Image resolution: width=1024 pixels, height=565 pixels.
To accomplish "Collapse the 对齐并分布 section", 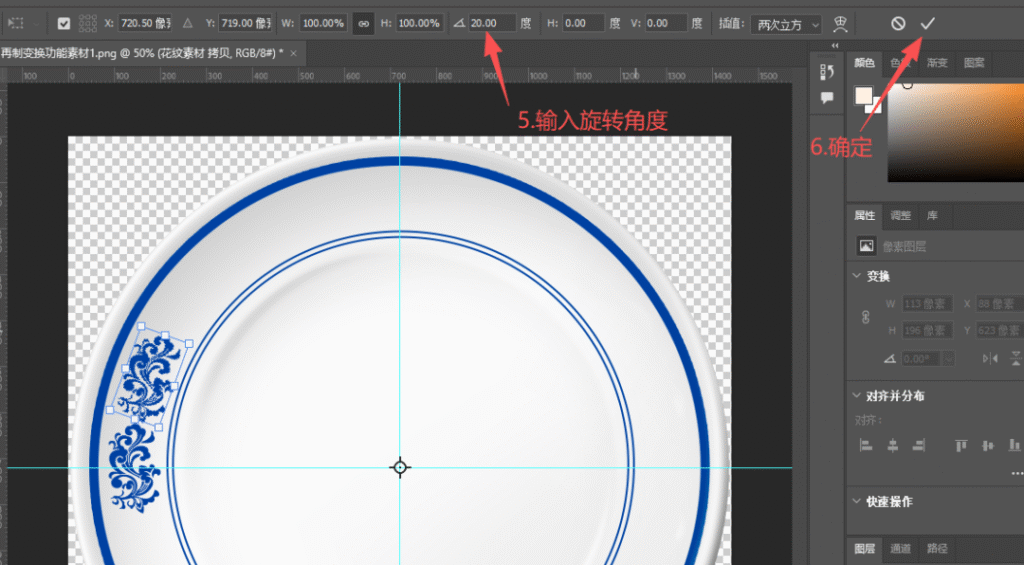I will (x=857, y=396).
